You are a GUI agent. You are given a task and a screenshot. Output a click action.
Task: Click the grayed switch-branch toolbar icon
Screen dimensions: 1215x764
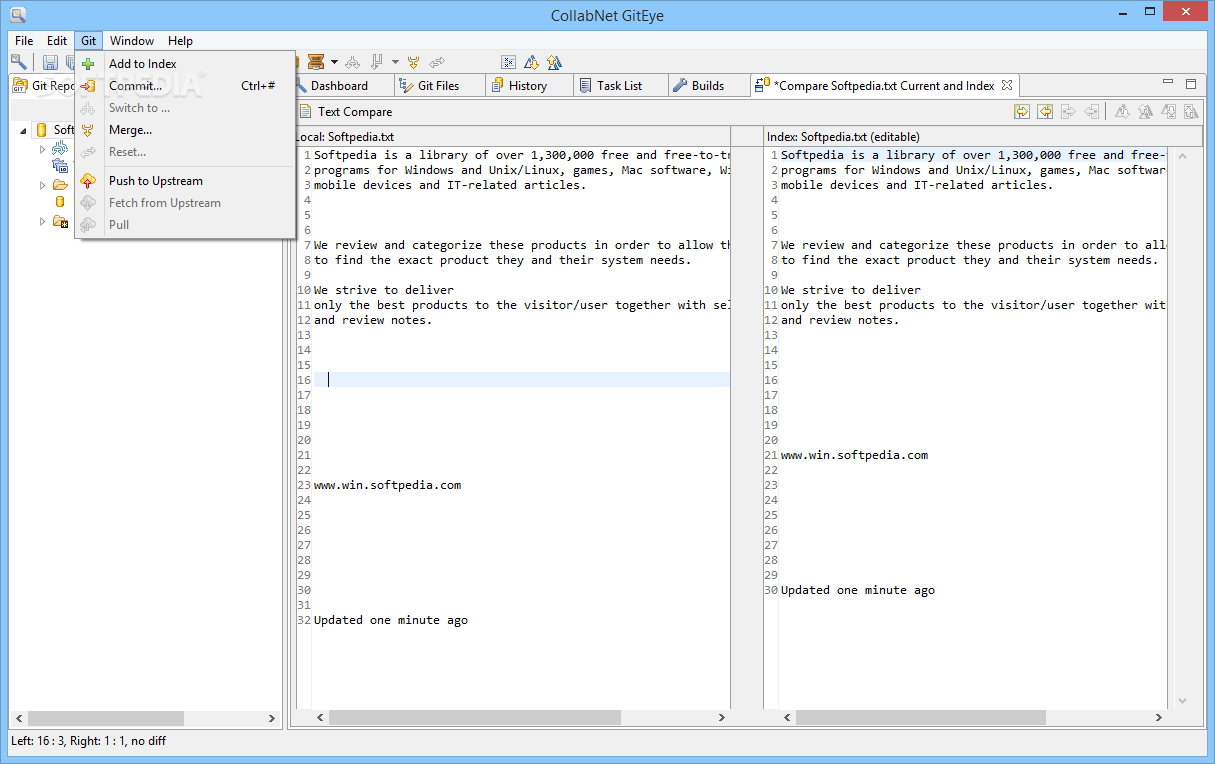tap(352, 62)
